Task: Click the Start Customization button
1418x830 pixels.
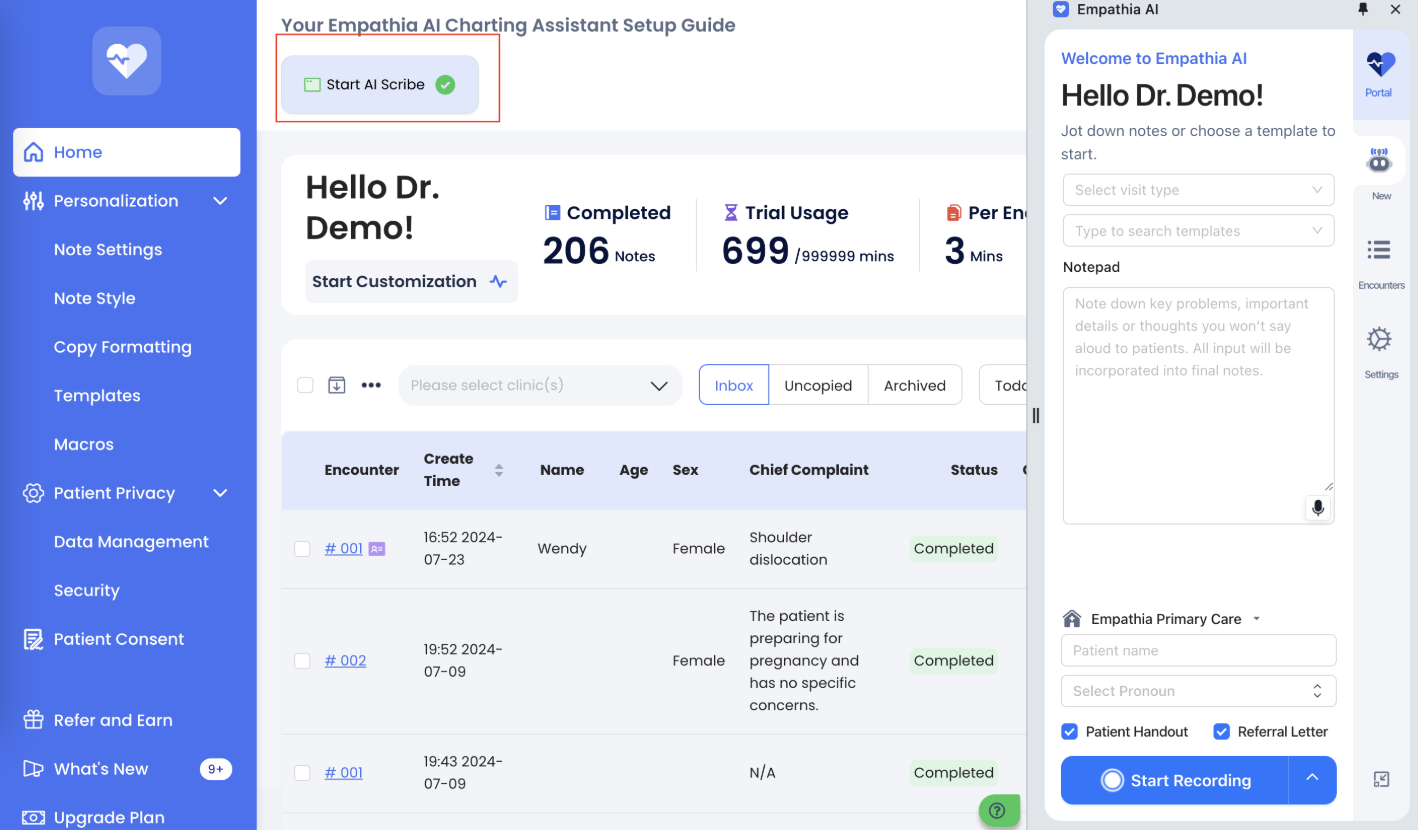Action: point(411,281)
